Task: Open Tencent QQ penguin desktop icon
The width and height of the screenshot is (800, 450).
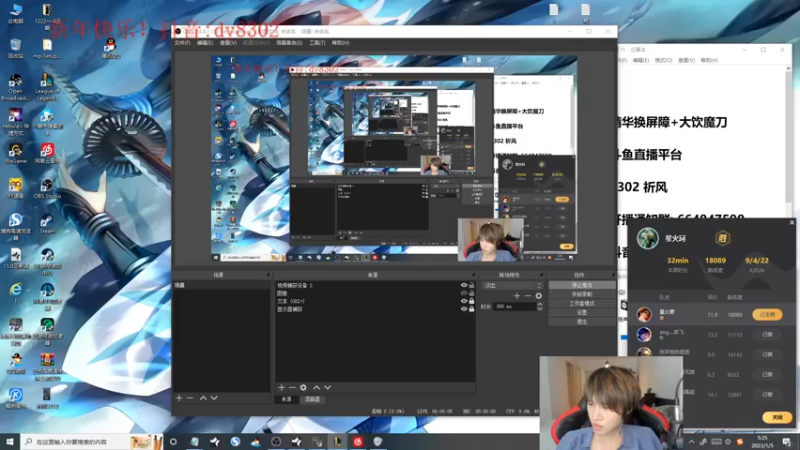Action: (110, 48)
